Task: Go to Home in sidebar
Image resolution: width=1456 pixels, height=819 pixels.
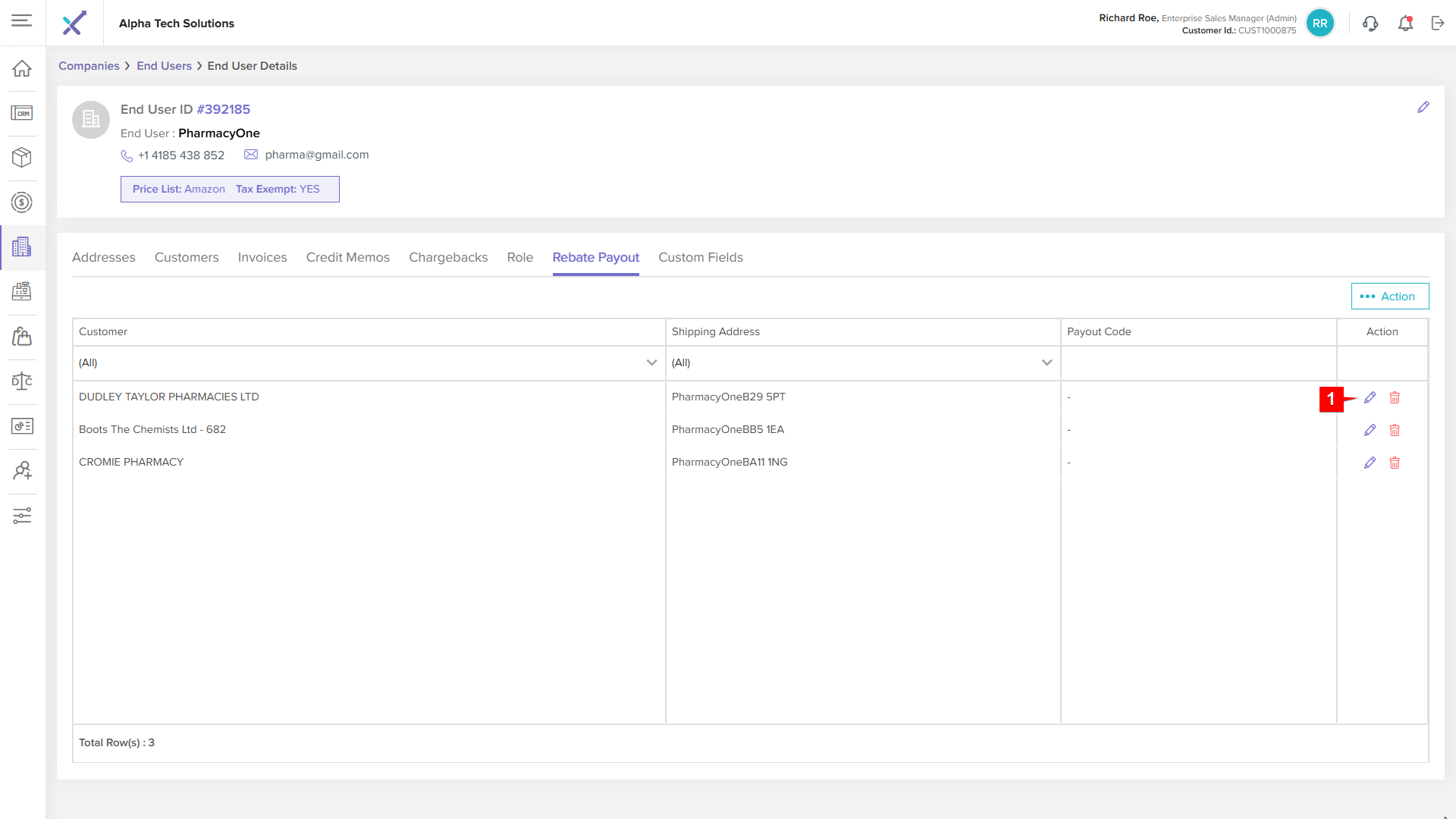Action: [x=22, y=68]
